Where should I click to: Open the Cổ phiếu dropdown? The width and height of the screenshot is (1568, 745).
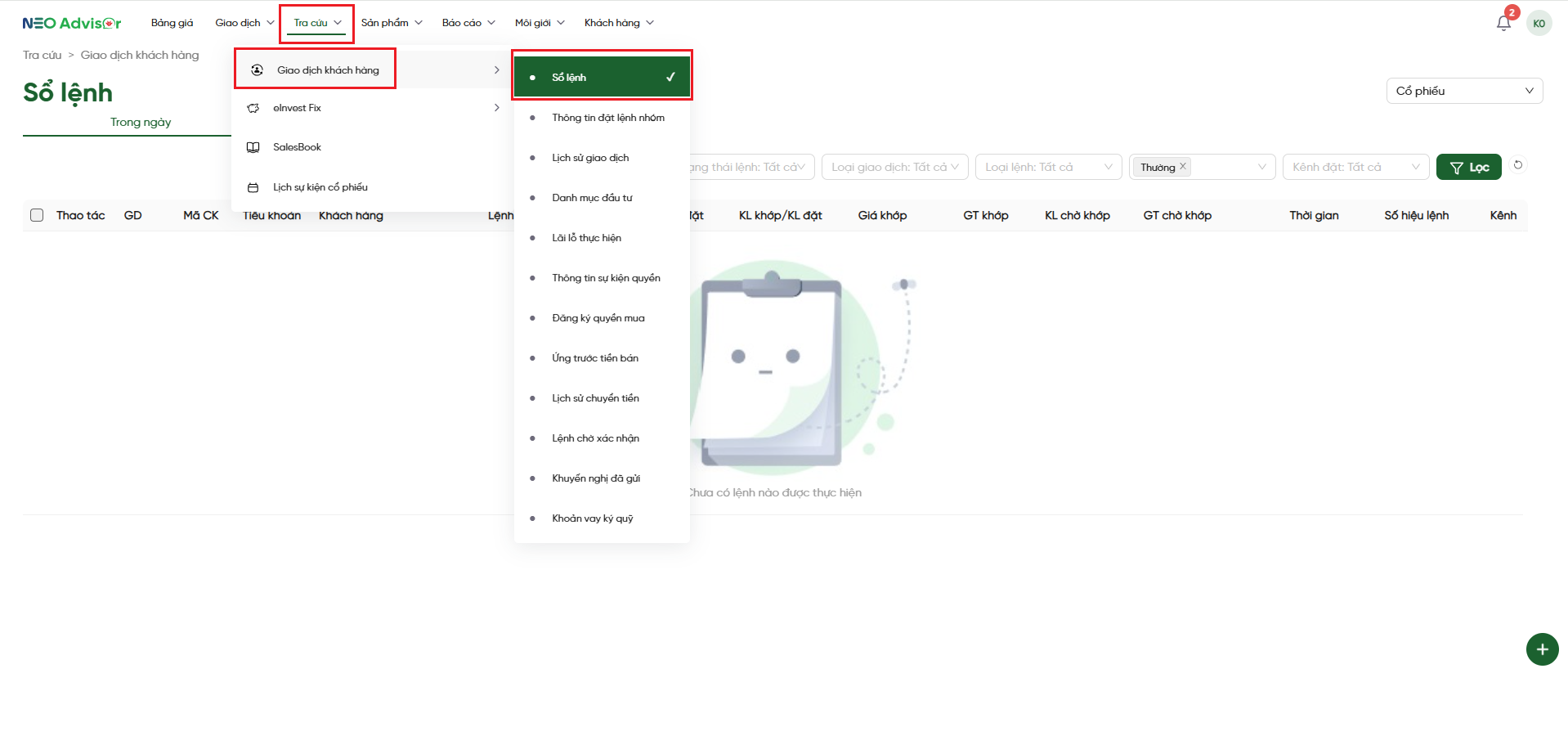point(1463,91)
